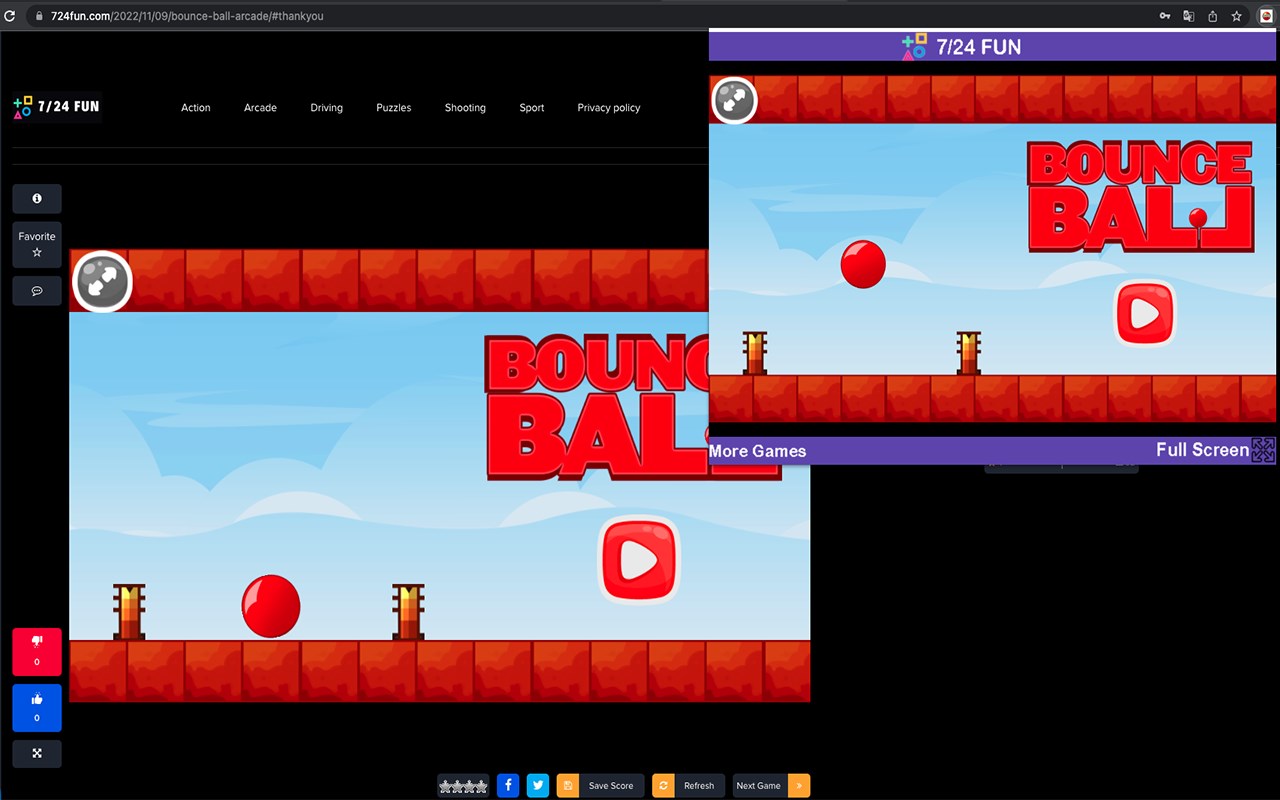
Task: Click the sidebar fullscreen expand icon
Action: point(37,754)
